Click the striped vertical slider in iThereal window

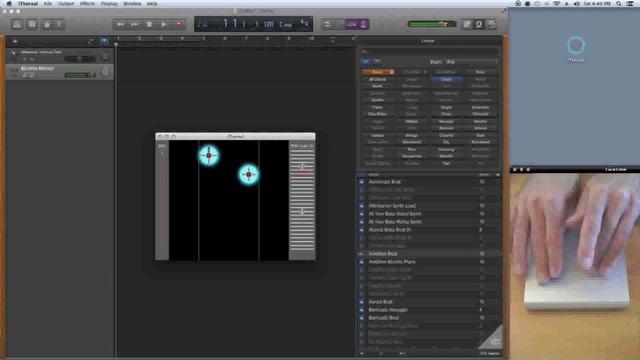tap(302, 200)
